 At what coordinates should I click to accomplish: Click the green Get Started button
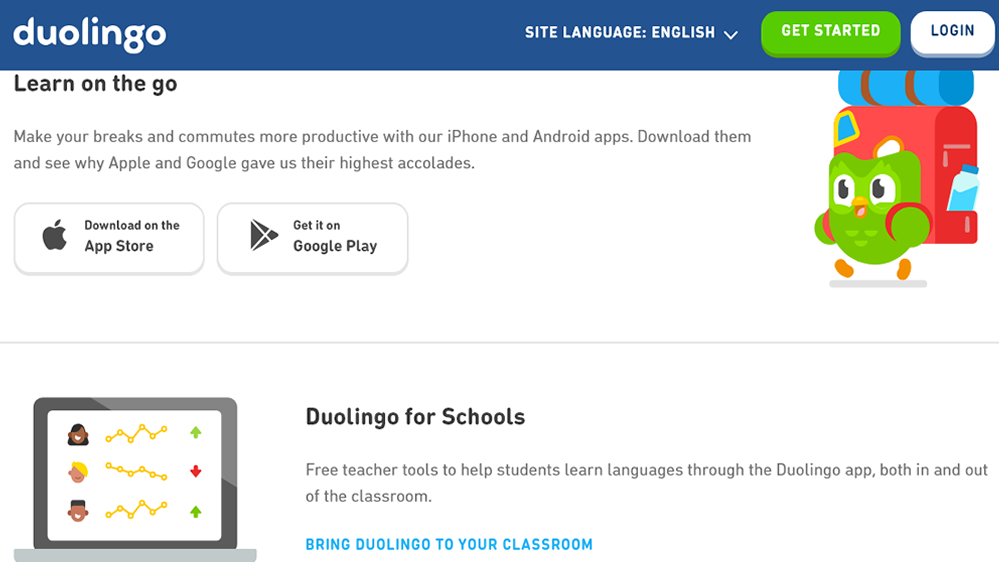click(830, 32)
